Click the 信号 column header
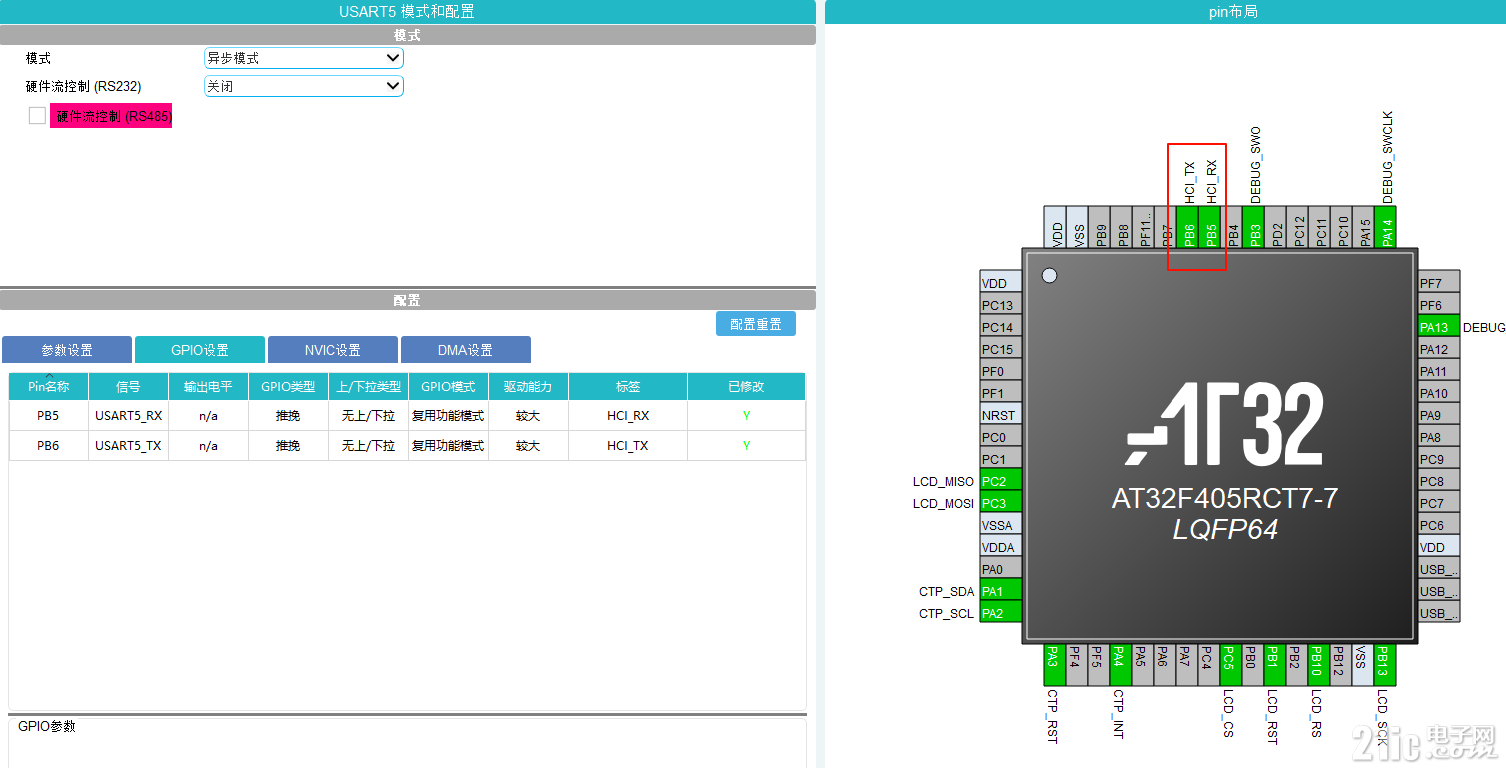This screenshot has width=1506, height=768. 128,386
